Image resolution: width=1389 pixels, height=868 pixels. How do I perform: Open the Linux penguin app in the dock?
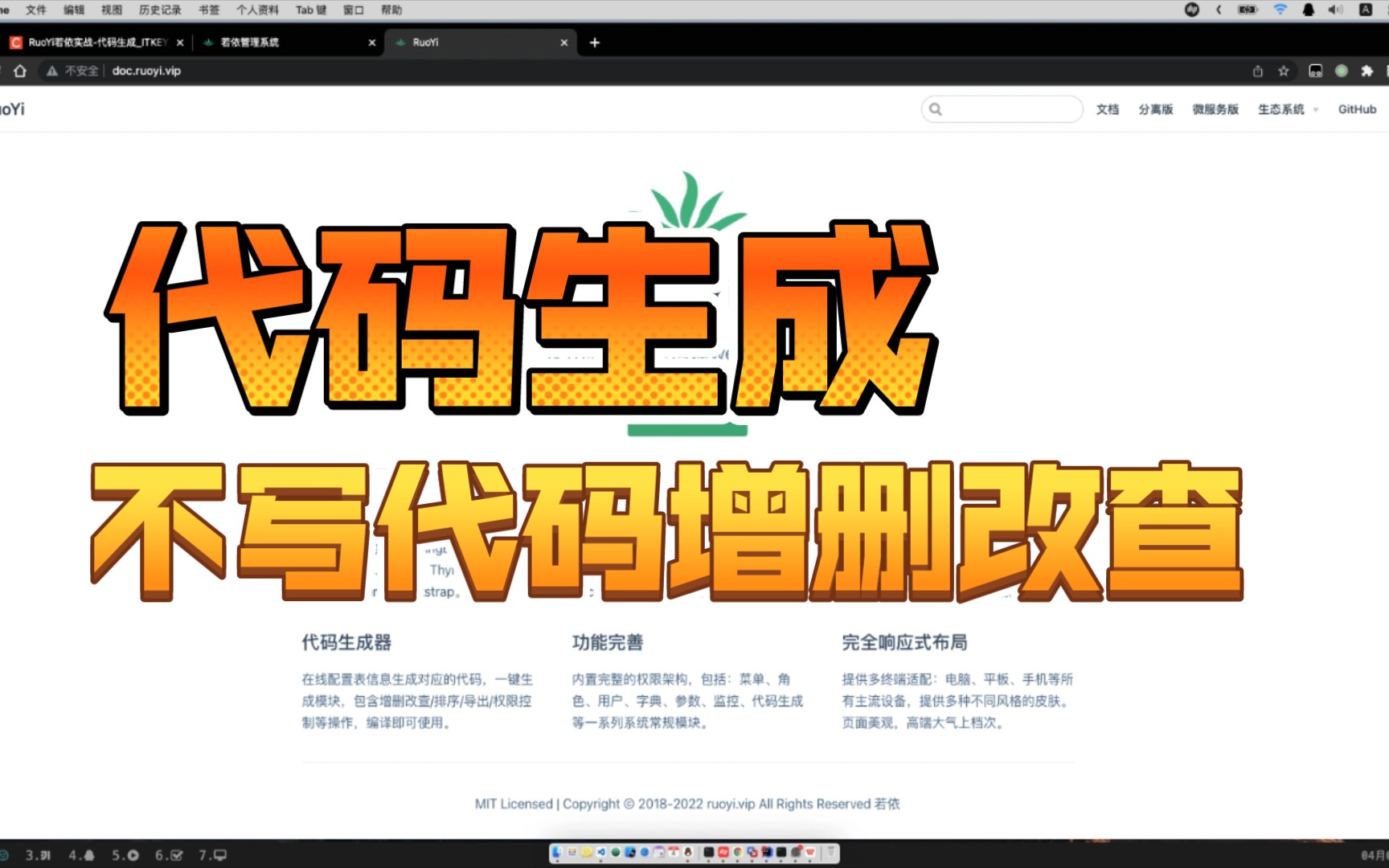tap(687, 853)
